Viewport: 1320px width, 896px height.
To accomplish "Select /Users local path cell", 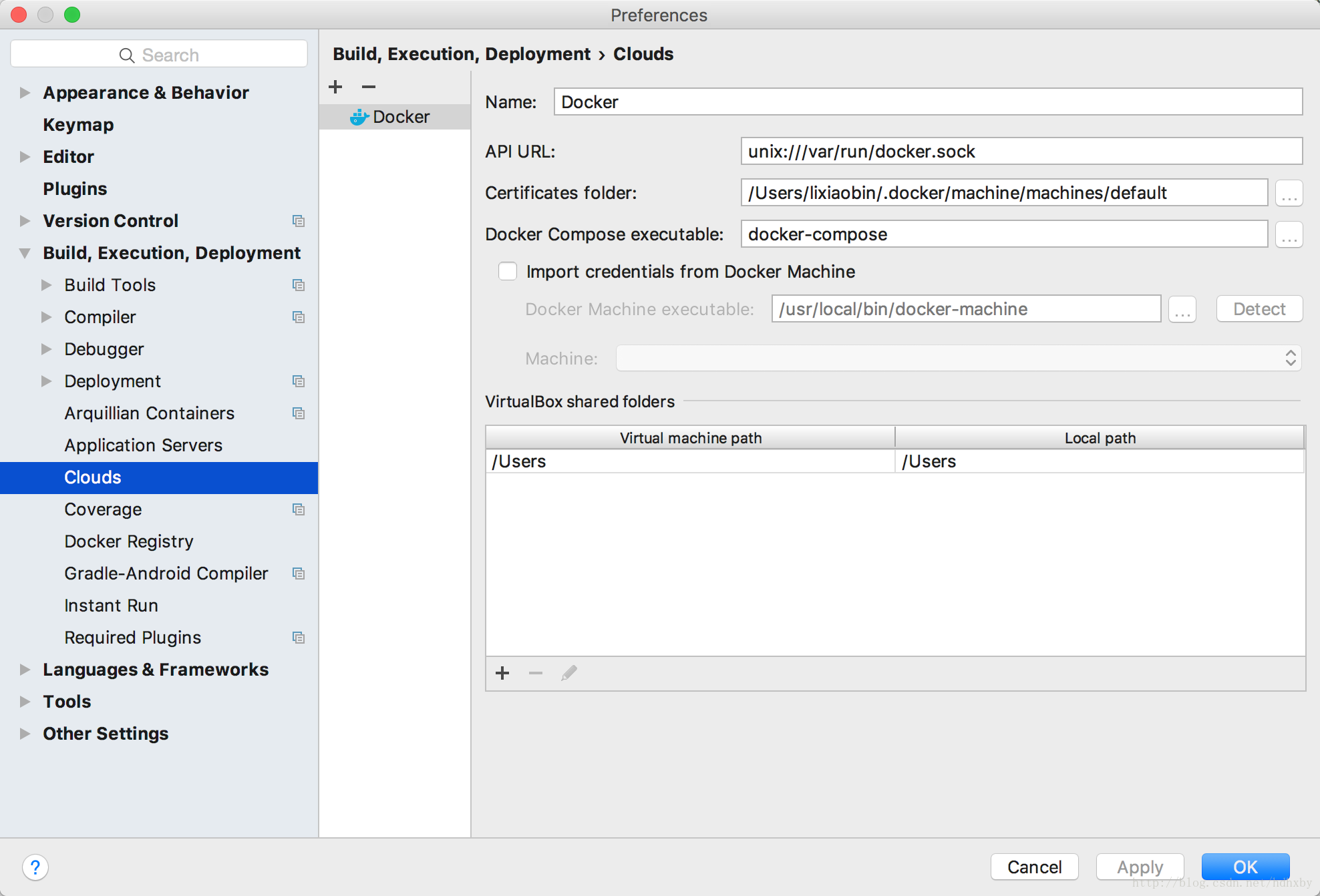I will coord(1100,461).
